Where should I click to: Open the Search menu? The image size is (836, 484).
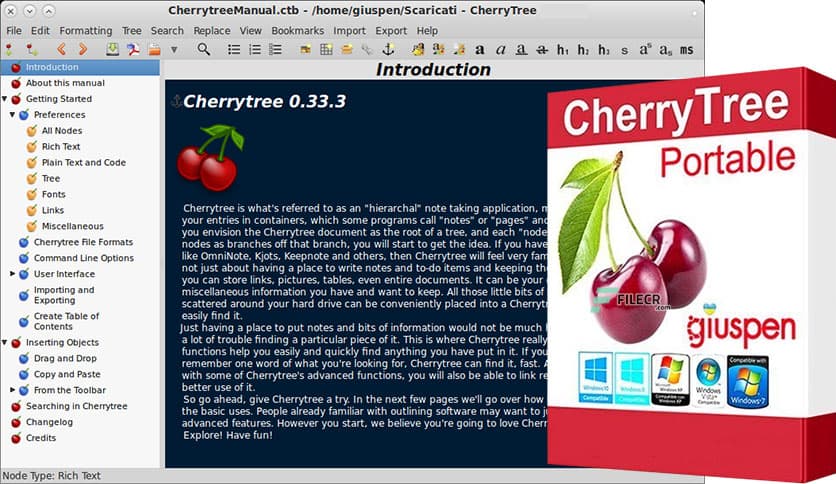[167, 31]
